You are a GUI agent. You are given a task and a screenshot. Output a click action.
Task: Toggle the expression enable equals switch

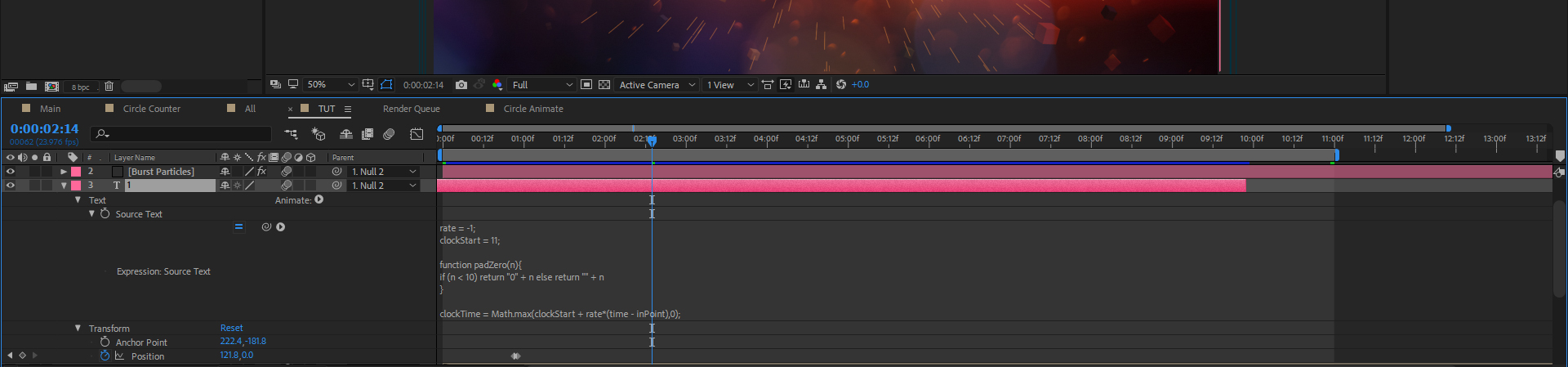coord(238,227)
